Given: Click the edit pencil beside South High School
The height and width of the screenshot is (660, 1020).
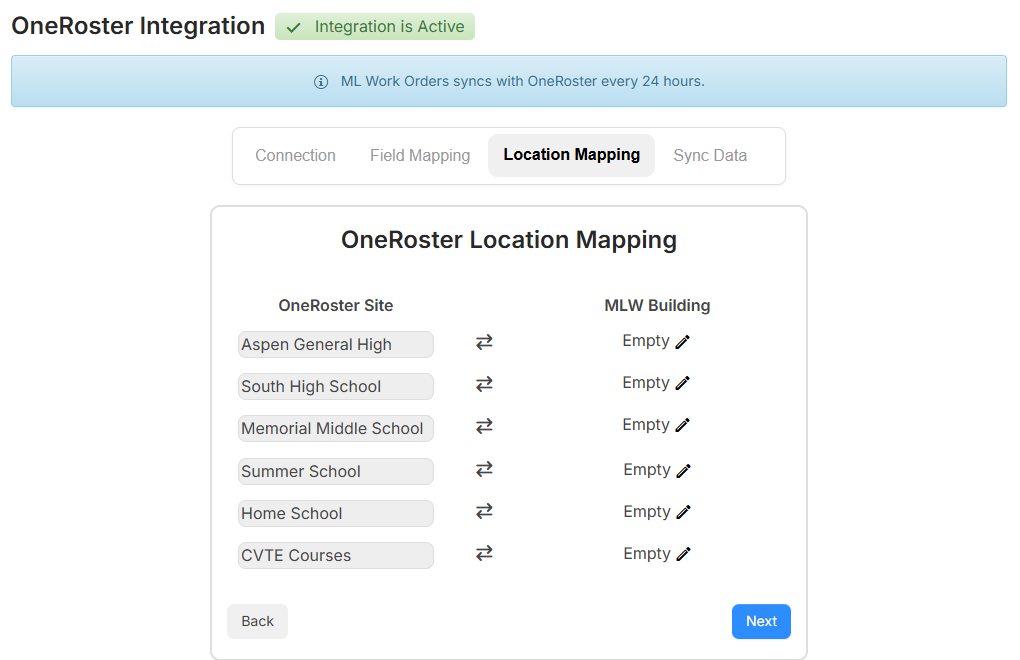Looking at the screenshot, I should pyautogui.click(x=683, y=383).
